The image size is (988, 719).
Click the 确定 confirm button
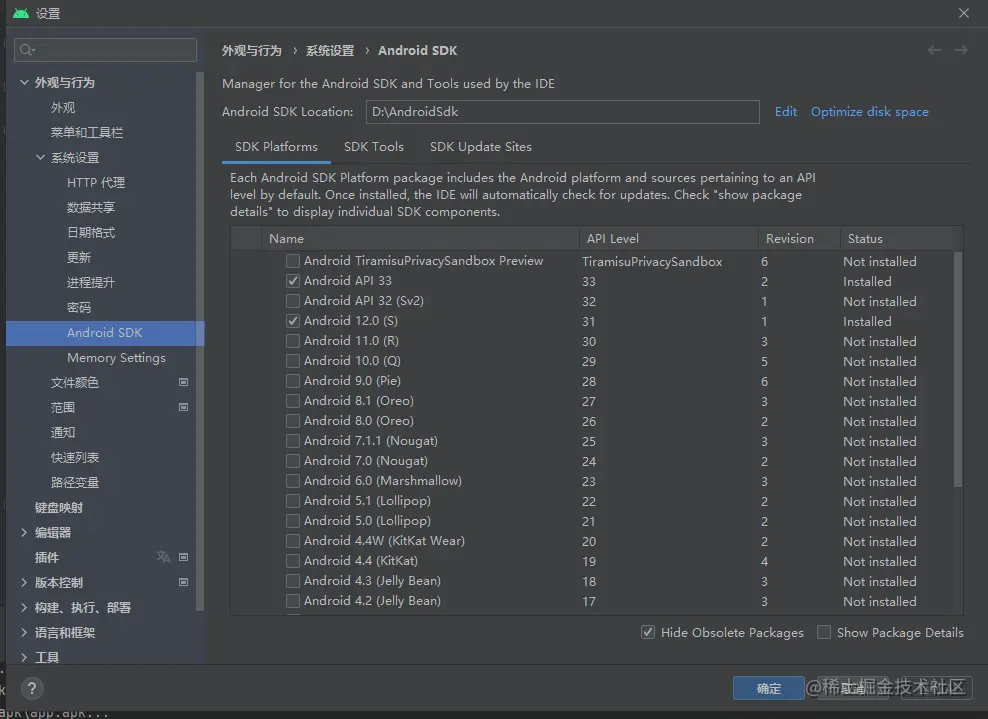point(769,688)
